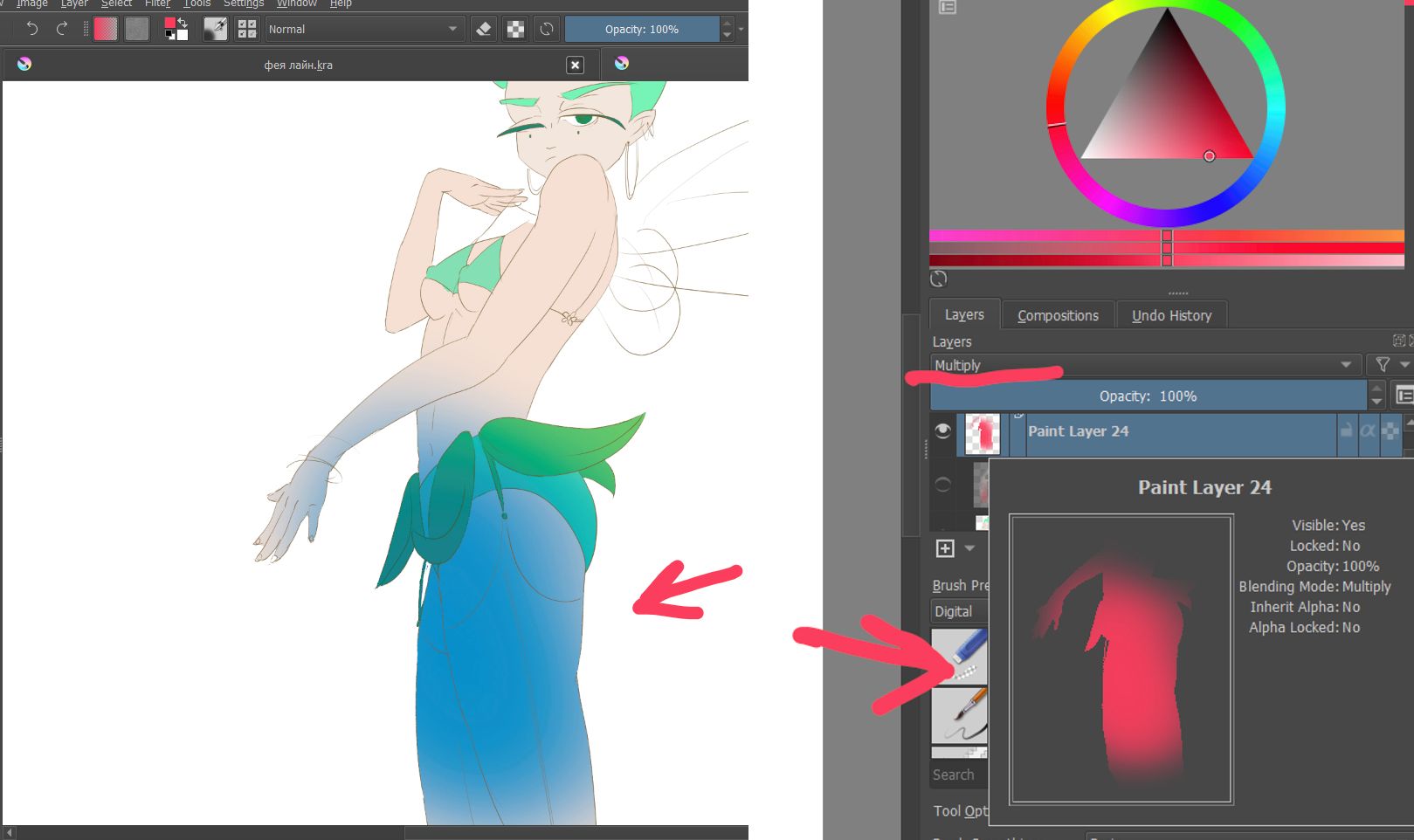Switch to the Compositions tab
The width and height of the screenshot is (1414, 840).
tap(1058, 315)
